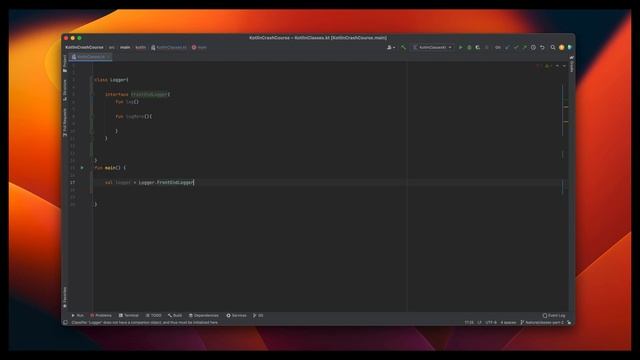Click the class Logger declaration line
Viewport: 640px width, 360px height.
pyautogui.click(x=111, y=80)
